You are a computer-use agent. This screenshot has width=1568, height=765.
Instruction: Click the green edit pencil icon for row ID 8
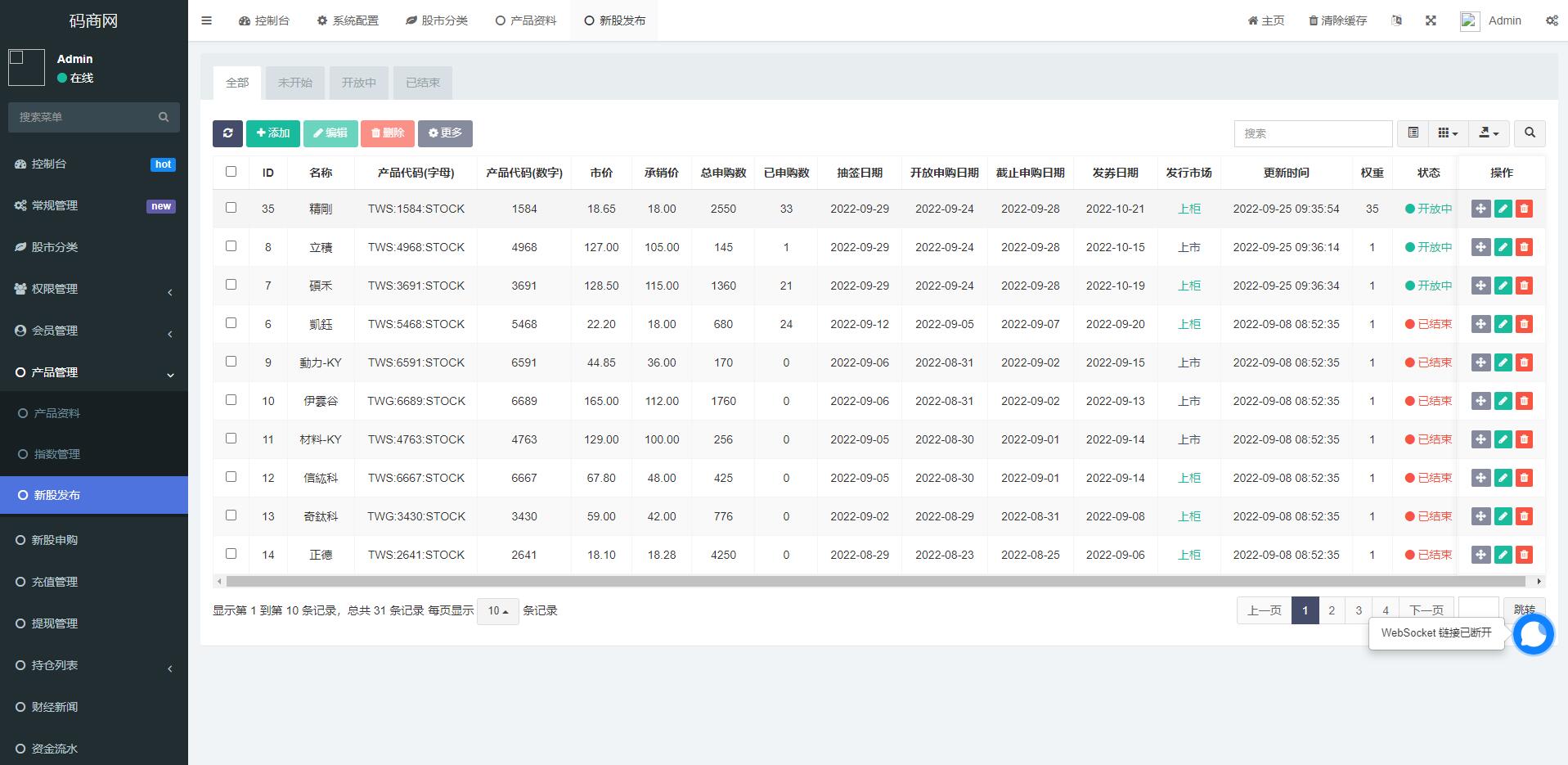tap(1503, 247)
